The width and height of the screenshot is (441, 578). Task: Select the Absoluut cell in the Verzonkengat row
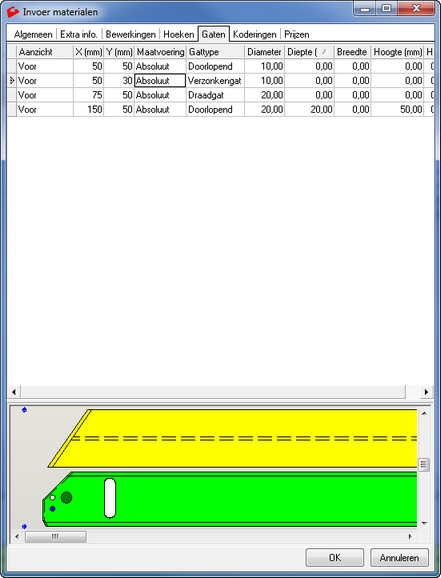pos(160,80)
